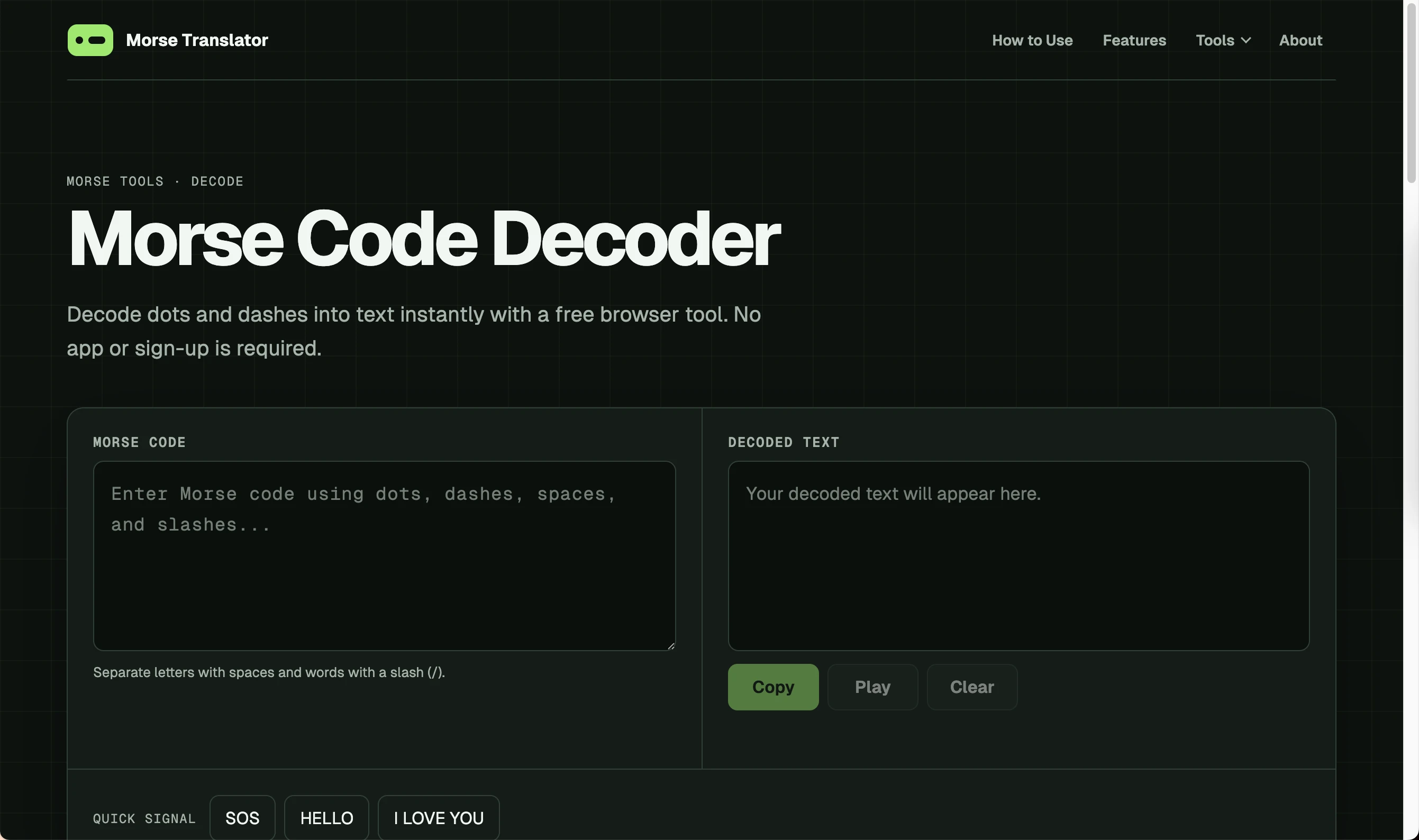Open the How to Use nav link

pyautogui.click(x=1032, y=40)
